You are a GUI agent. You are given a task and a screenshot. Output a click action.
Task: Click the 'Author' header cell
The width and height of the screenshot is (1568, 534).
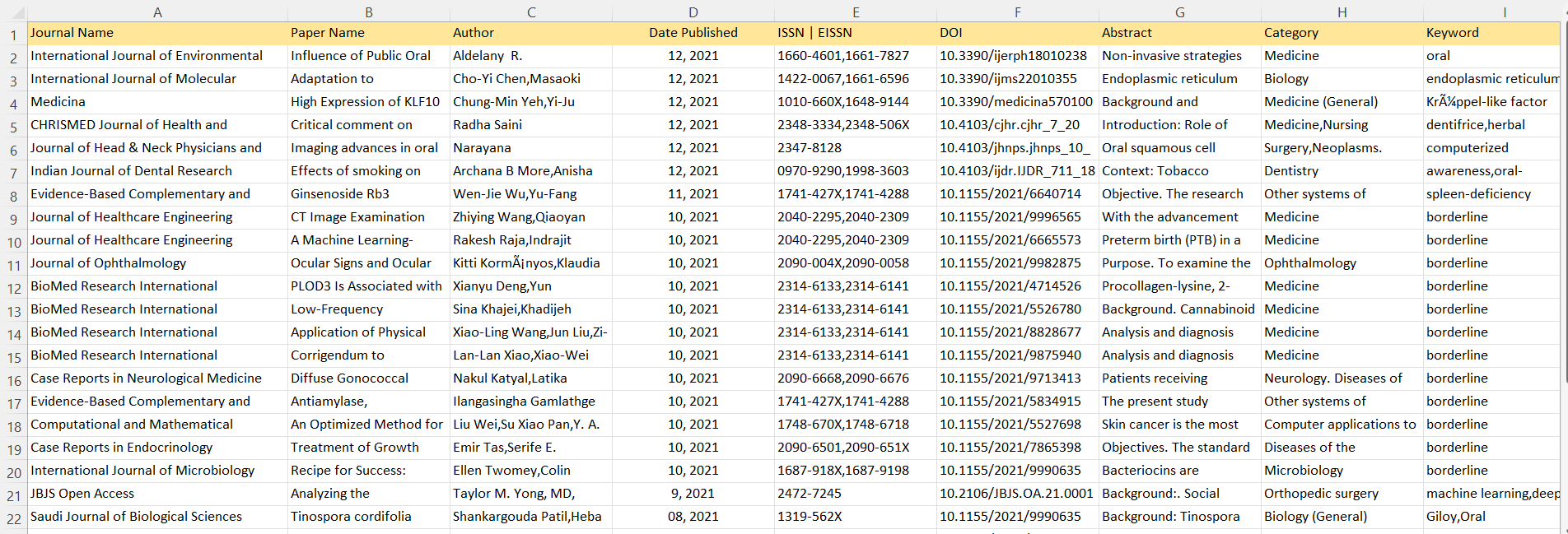point(531,33)
